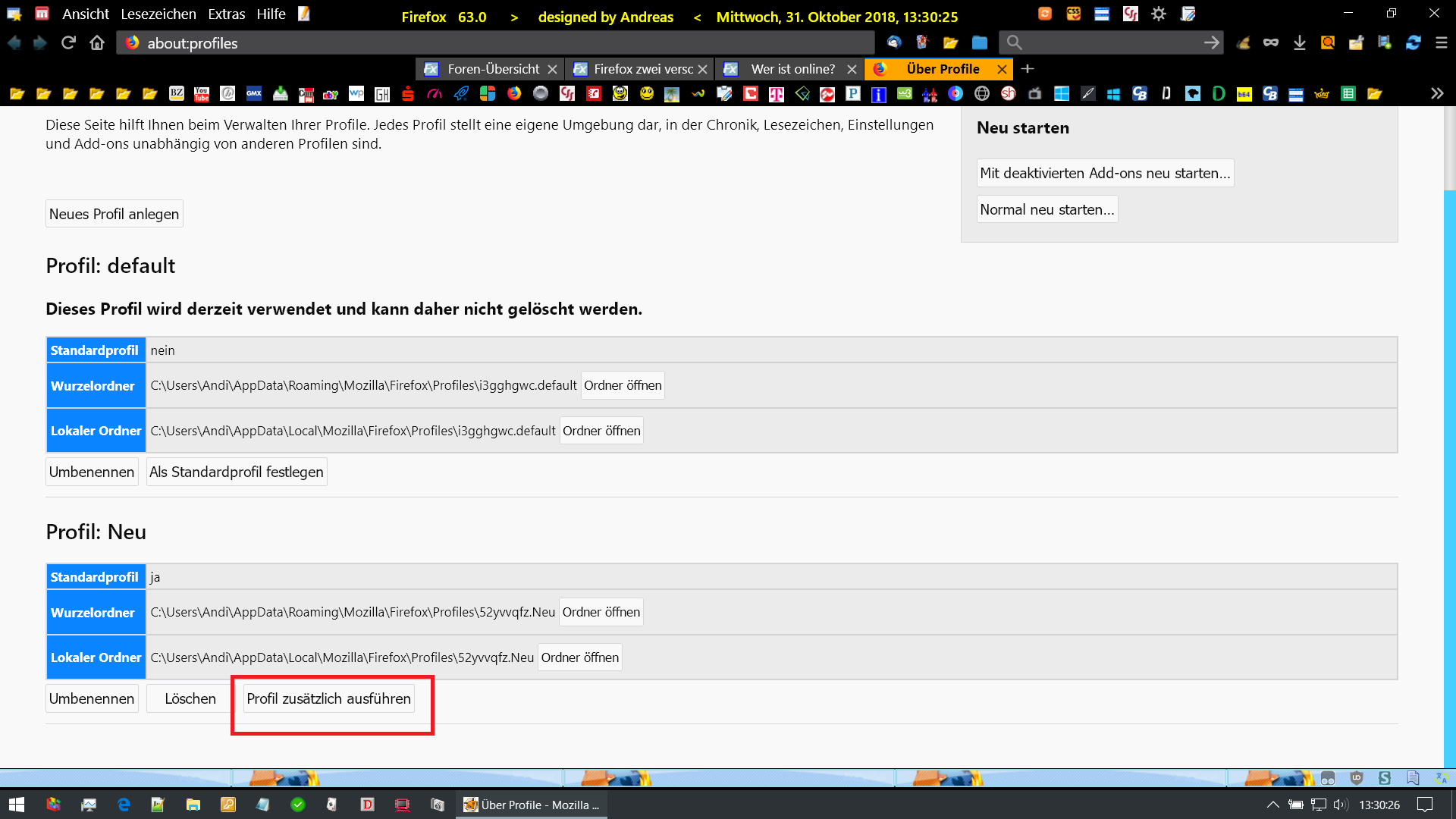Open the downloads arrow icon

pyautogui.click(x=1299, y=43)
